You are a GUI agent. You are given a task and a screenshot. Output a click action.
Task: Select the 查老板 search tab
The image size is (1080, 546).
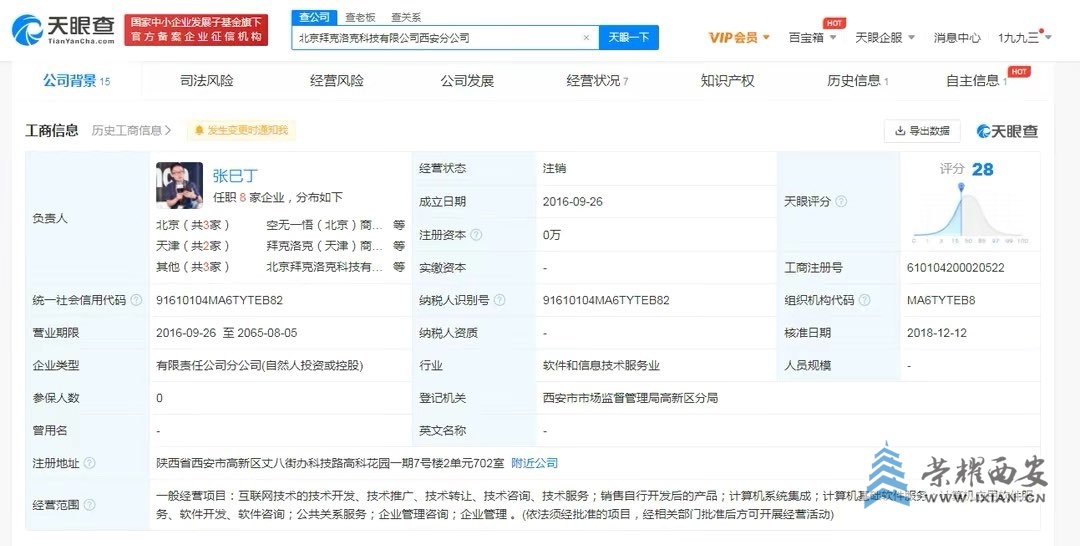point(360,17)
